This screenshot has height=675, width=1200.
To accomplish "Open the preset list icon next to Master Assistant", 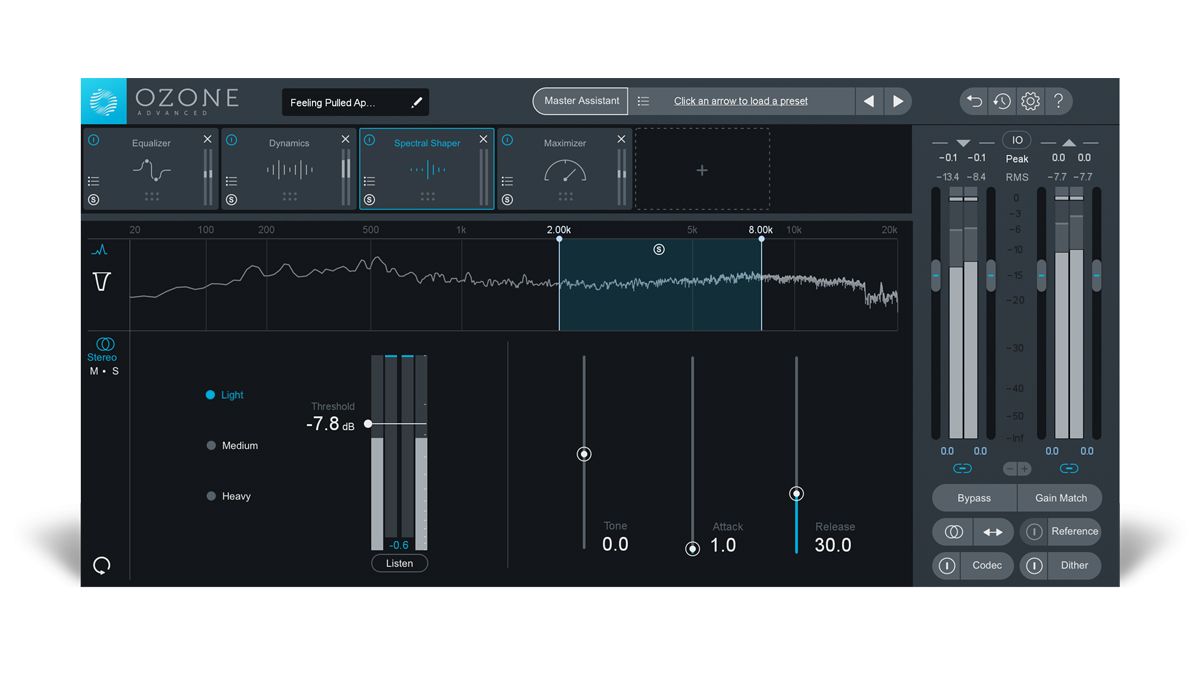I will click(643, 100).
